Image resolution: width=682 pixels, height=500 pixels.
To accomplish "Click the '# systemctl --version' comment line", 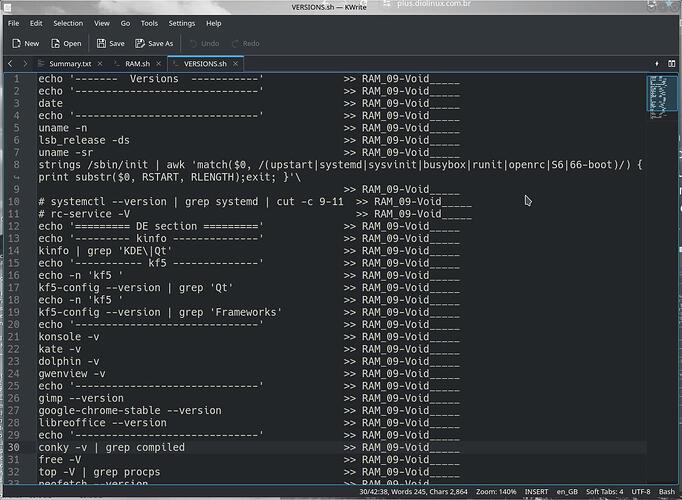I will pyautogui.click(x=191, y=202).
